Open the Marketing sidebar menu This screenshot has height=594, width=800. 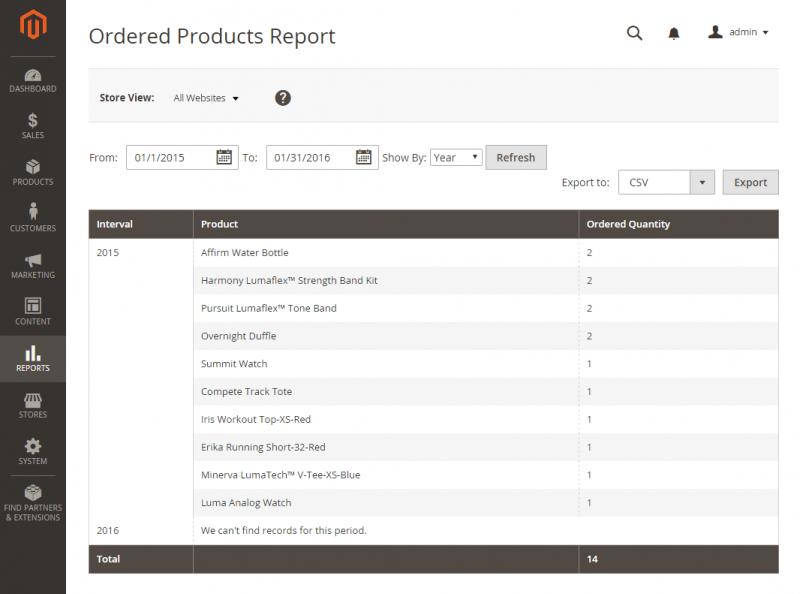[x=33, y=266]
